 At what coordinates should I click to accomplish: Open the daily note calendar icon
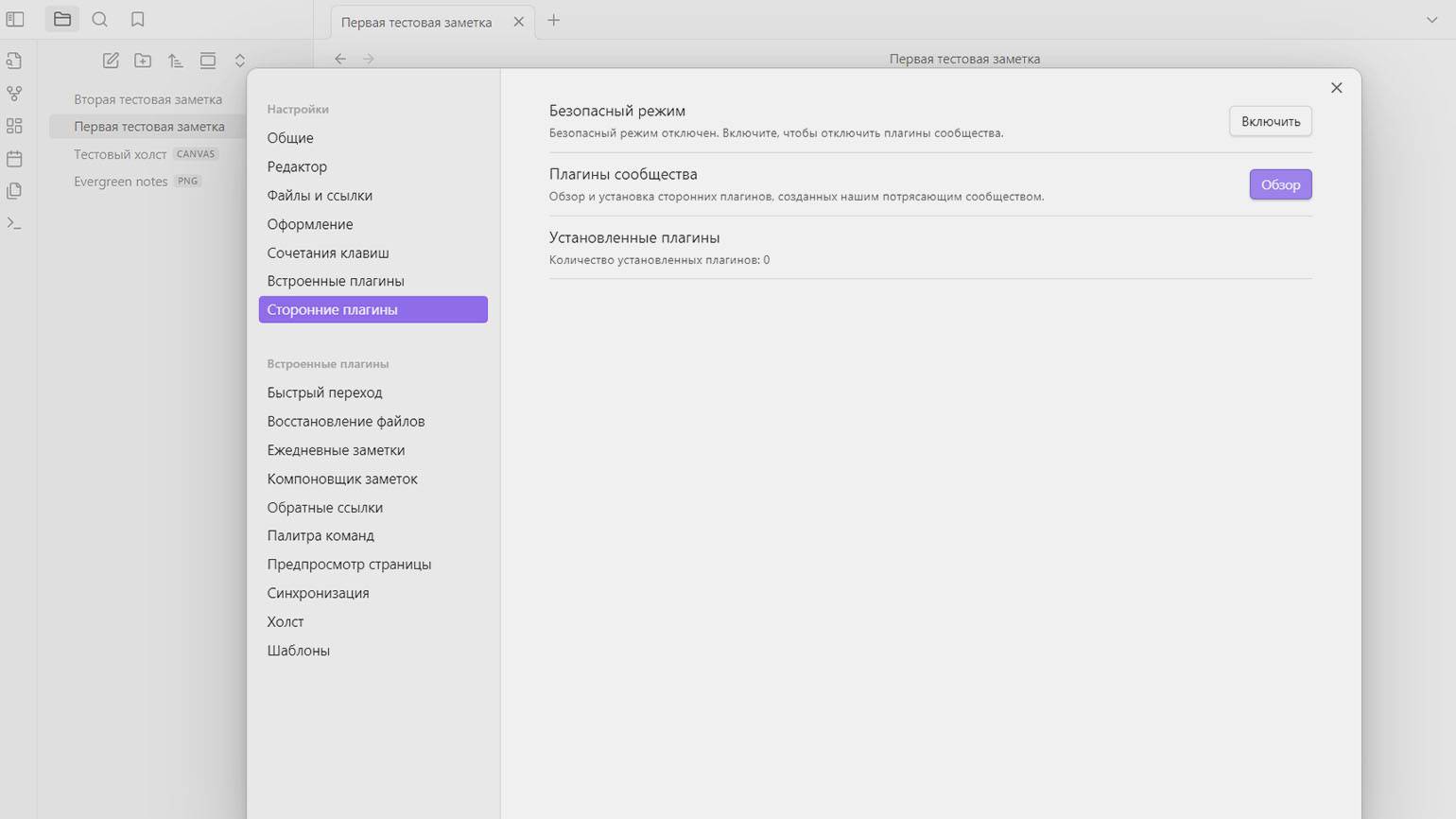[x=14, y=158]
